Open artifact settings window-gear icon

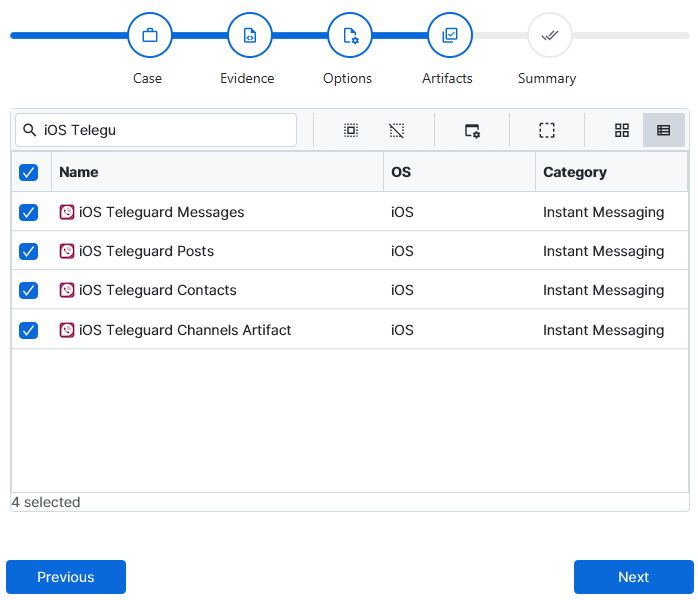click(x=472, y=130)
